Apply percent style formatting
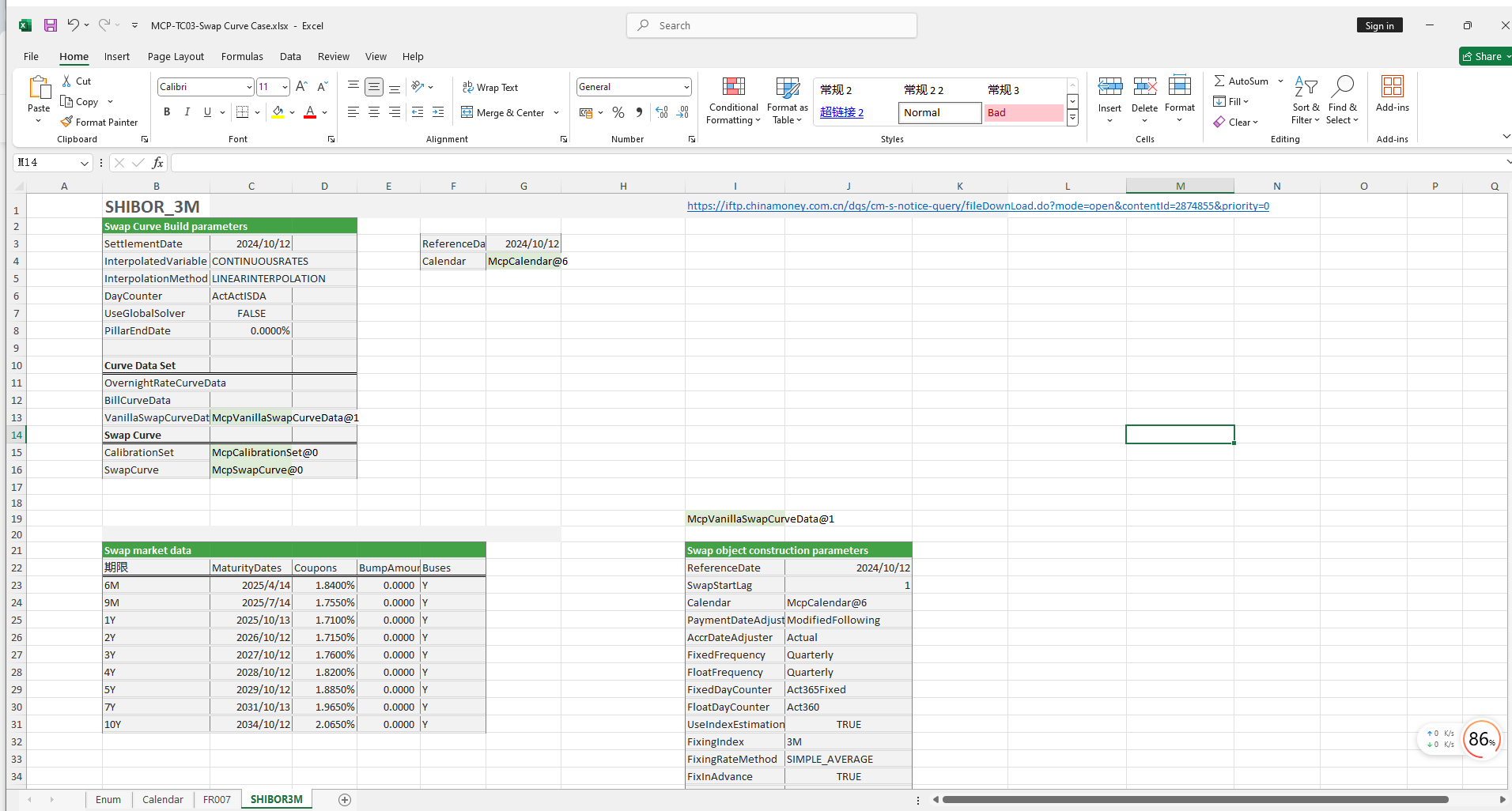Screen dimensions: 1512x811 click(618, 112)
